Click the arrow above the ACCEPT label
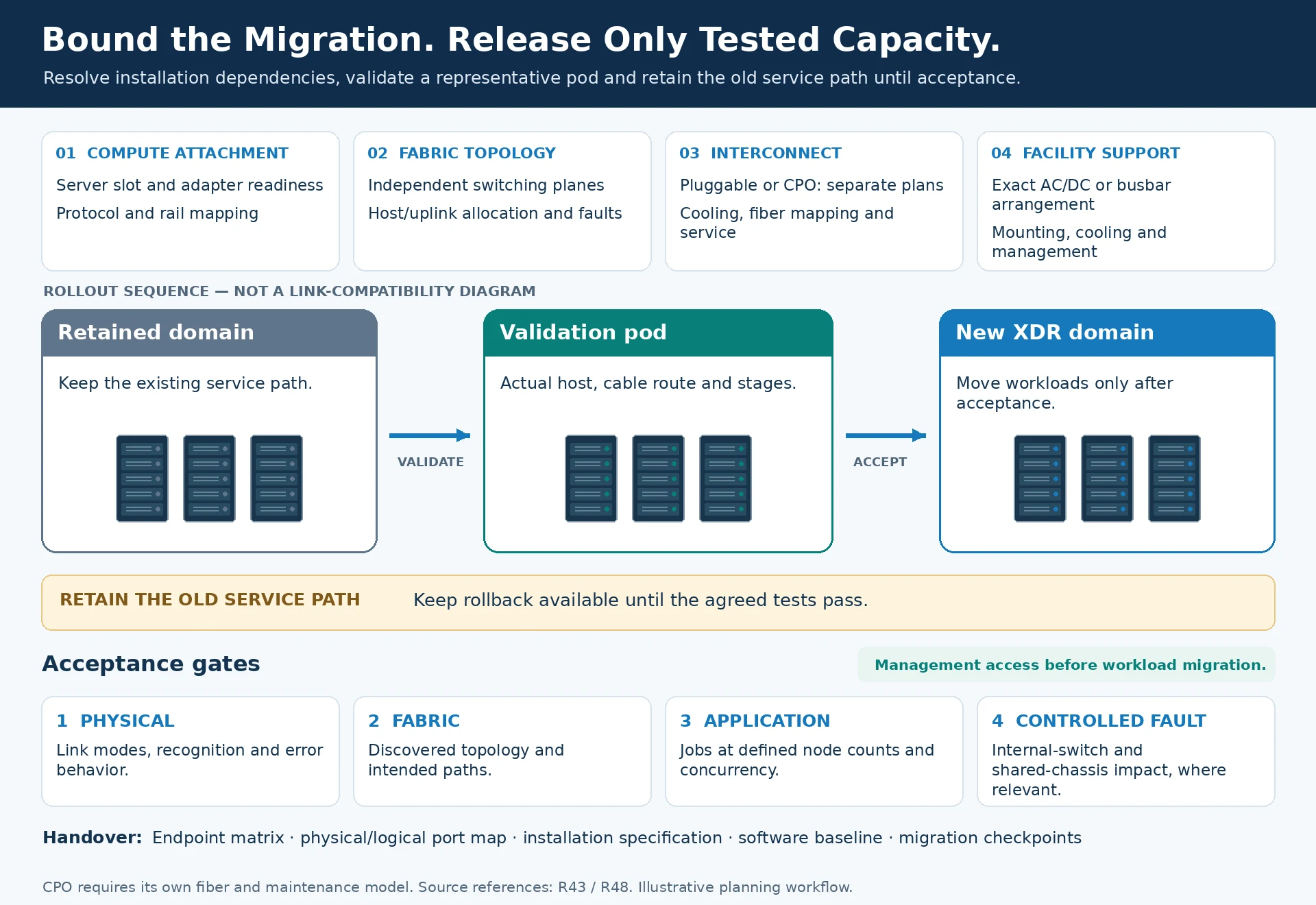This screenshot has width=1316, height=905. tap(886, 435)
